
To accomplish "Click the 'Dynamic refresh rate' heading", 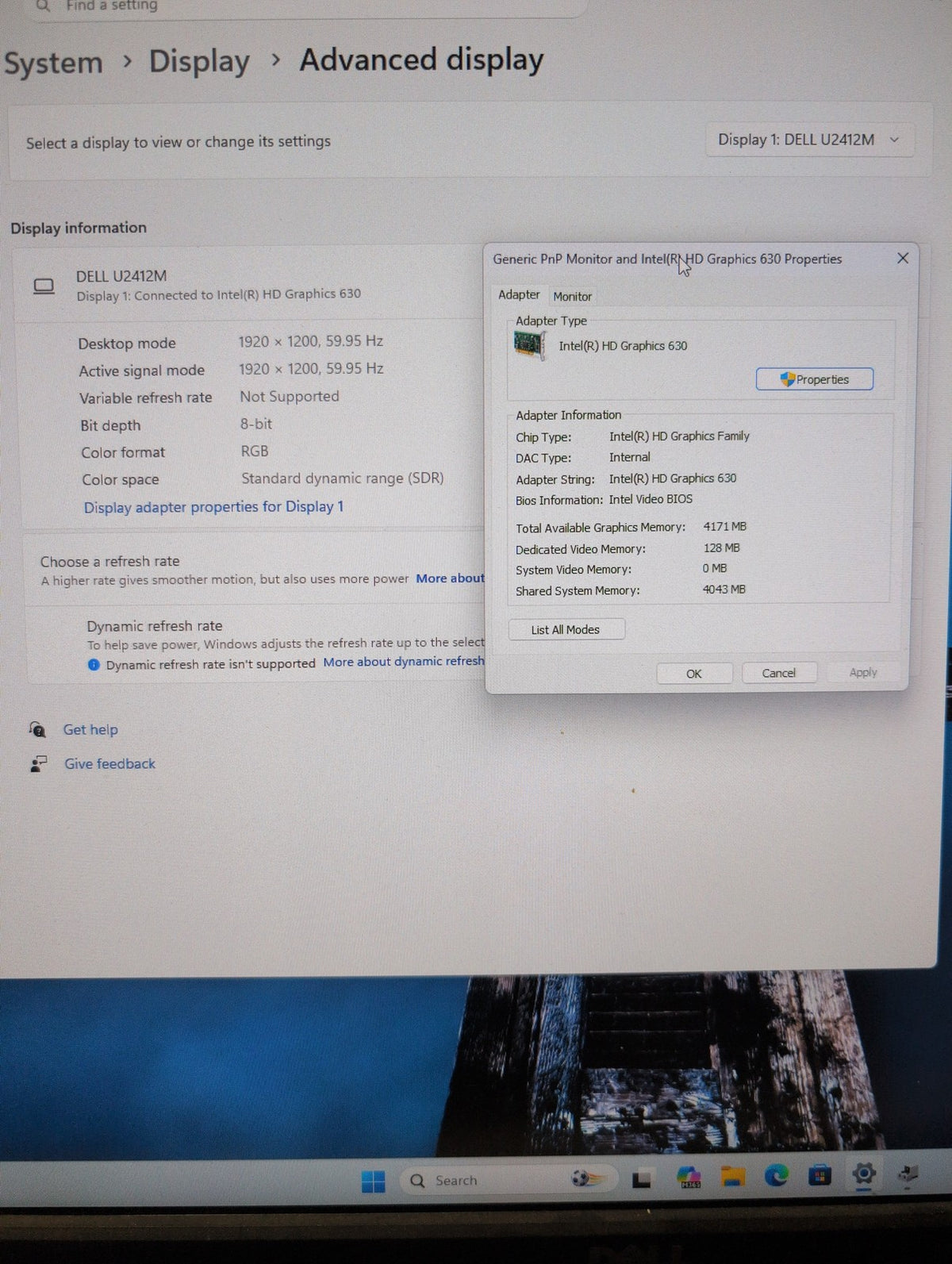I will point(155,625).
